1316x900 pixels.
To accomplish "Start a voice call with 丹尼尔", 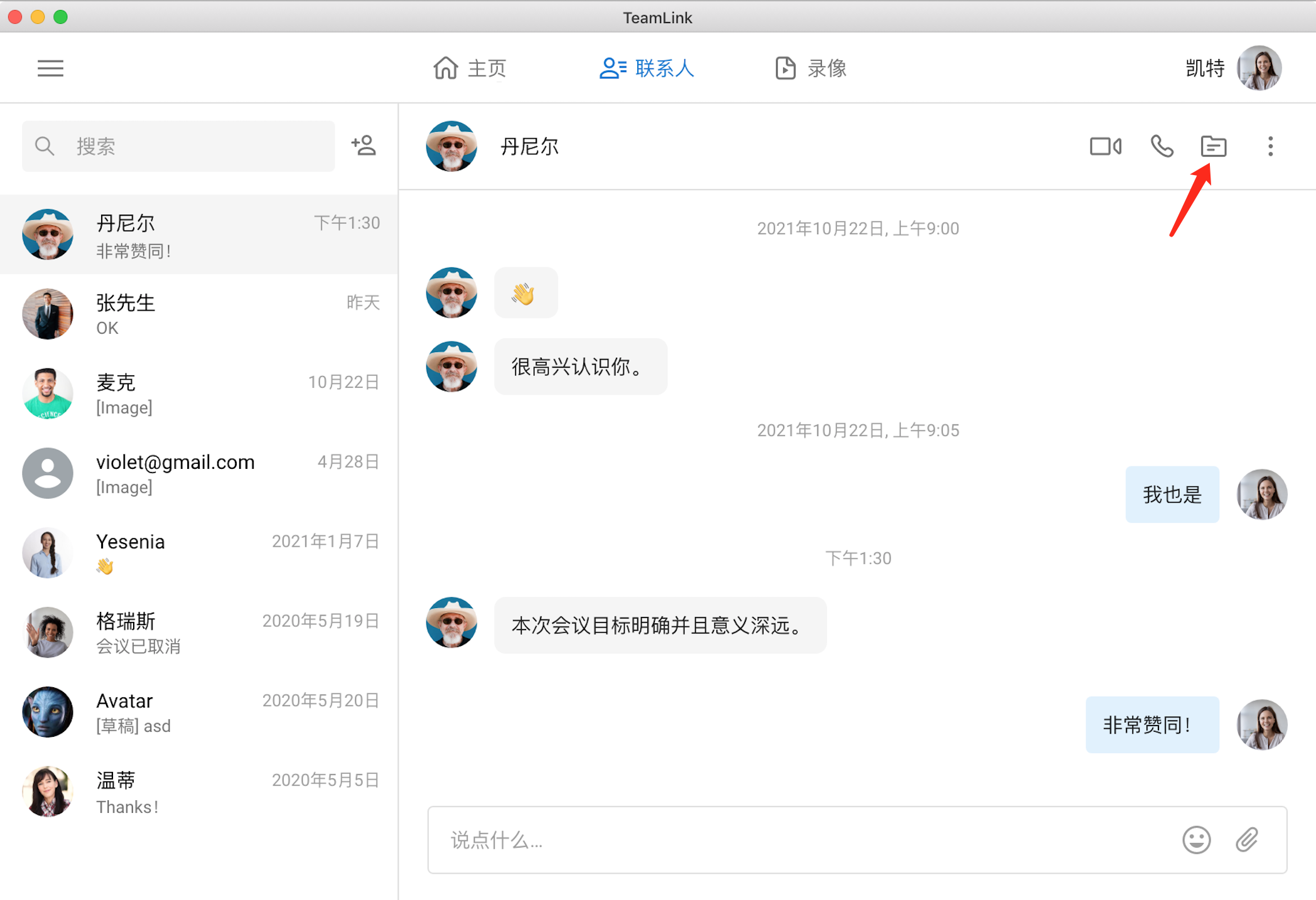I will point(1162,146).
